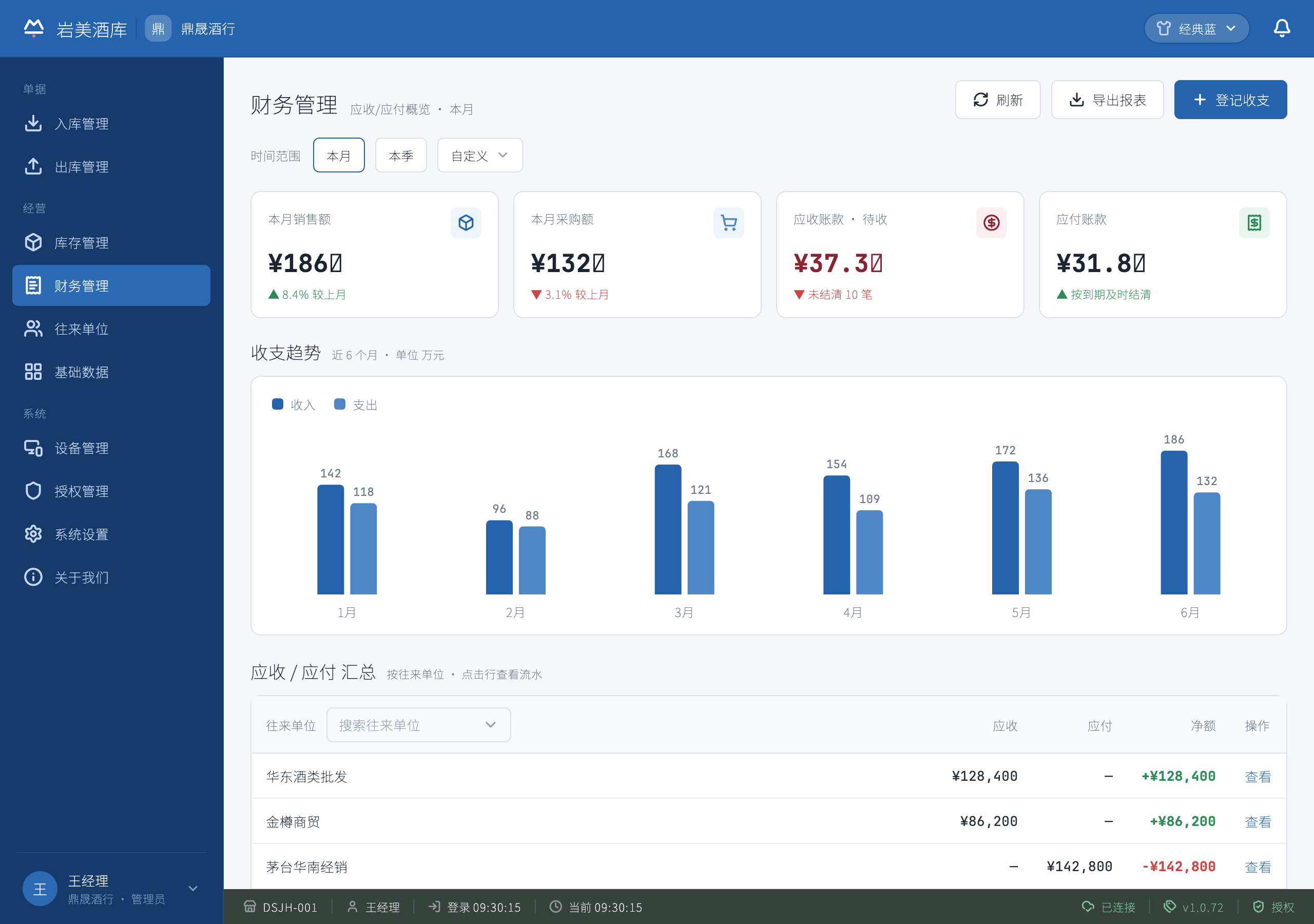The image size is (1314, 924).
Task: Click 查看 for 华东酒类批发
Action: (x=1258, y=777)
